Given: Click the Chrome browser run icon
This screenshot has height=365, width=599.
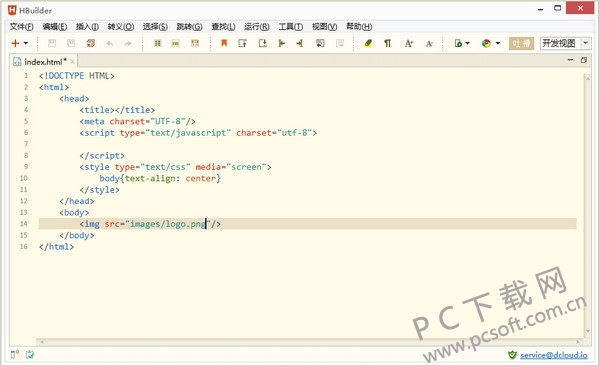Looking at the screenshot, I should [x=486, y=43].
